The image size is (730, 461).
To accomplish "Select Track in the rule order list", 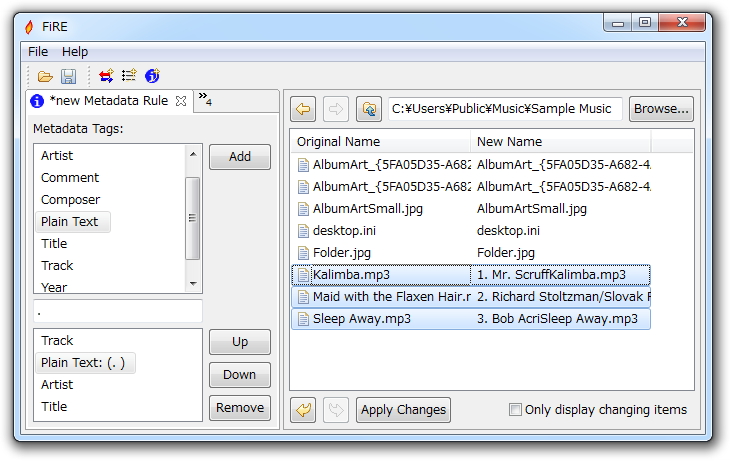I will tap(57, 341).
